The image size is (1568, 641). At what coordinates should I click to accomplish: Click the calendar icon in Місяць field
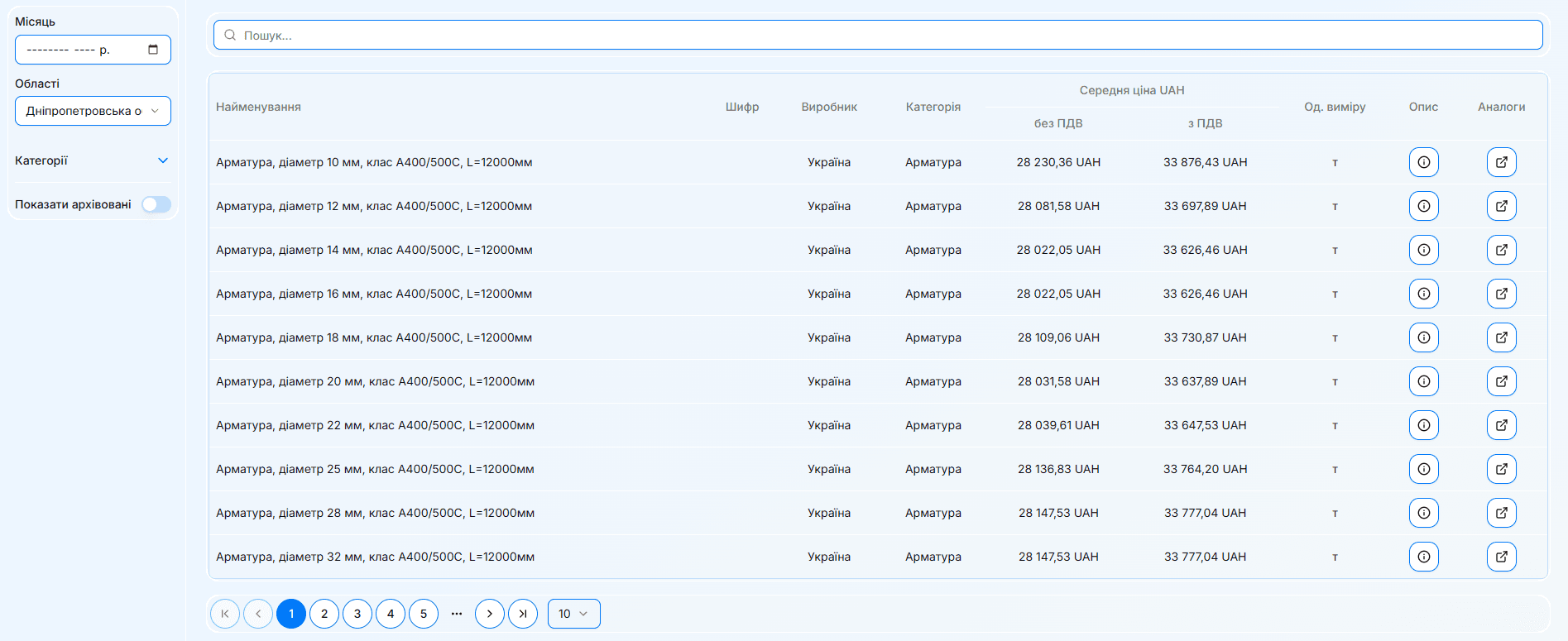[153, 50]
